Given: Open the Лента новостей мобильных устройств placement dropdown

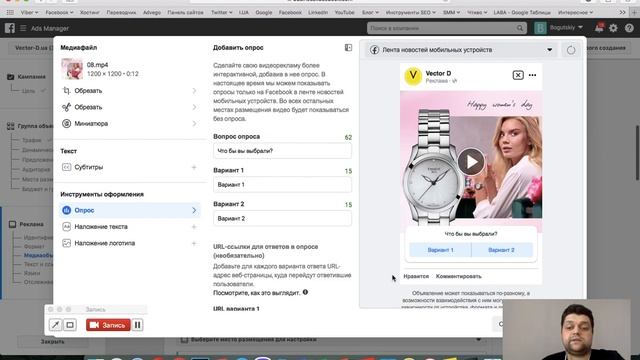Looking at the screenshot, I should 461,50.
